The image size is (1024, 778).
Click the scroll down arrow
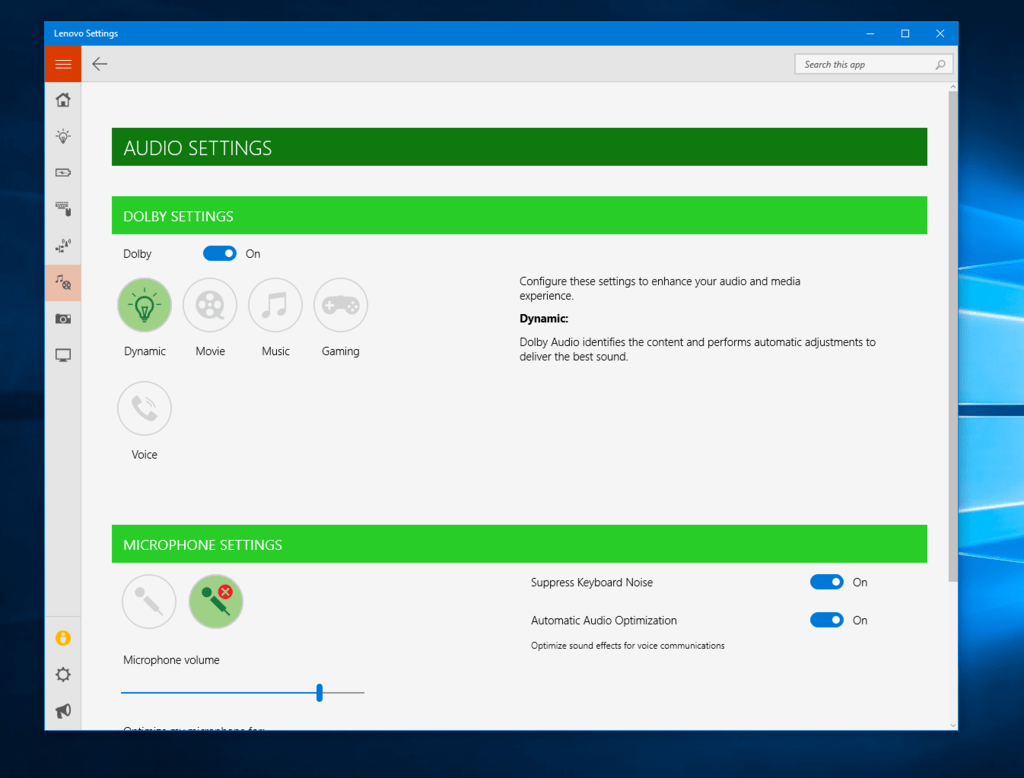[x=953, y=725]
